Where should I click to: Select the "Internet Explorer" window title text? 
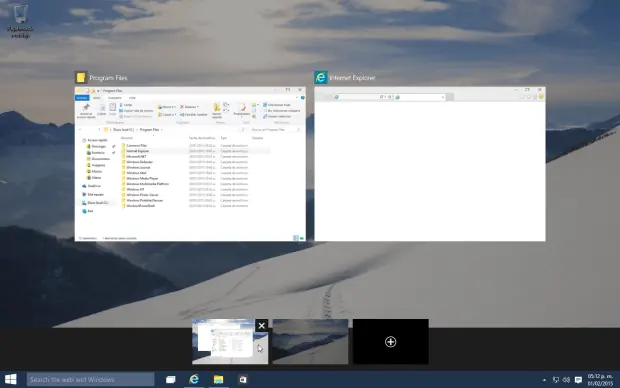point(352,78)
